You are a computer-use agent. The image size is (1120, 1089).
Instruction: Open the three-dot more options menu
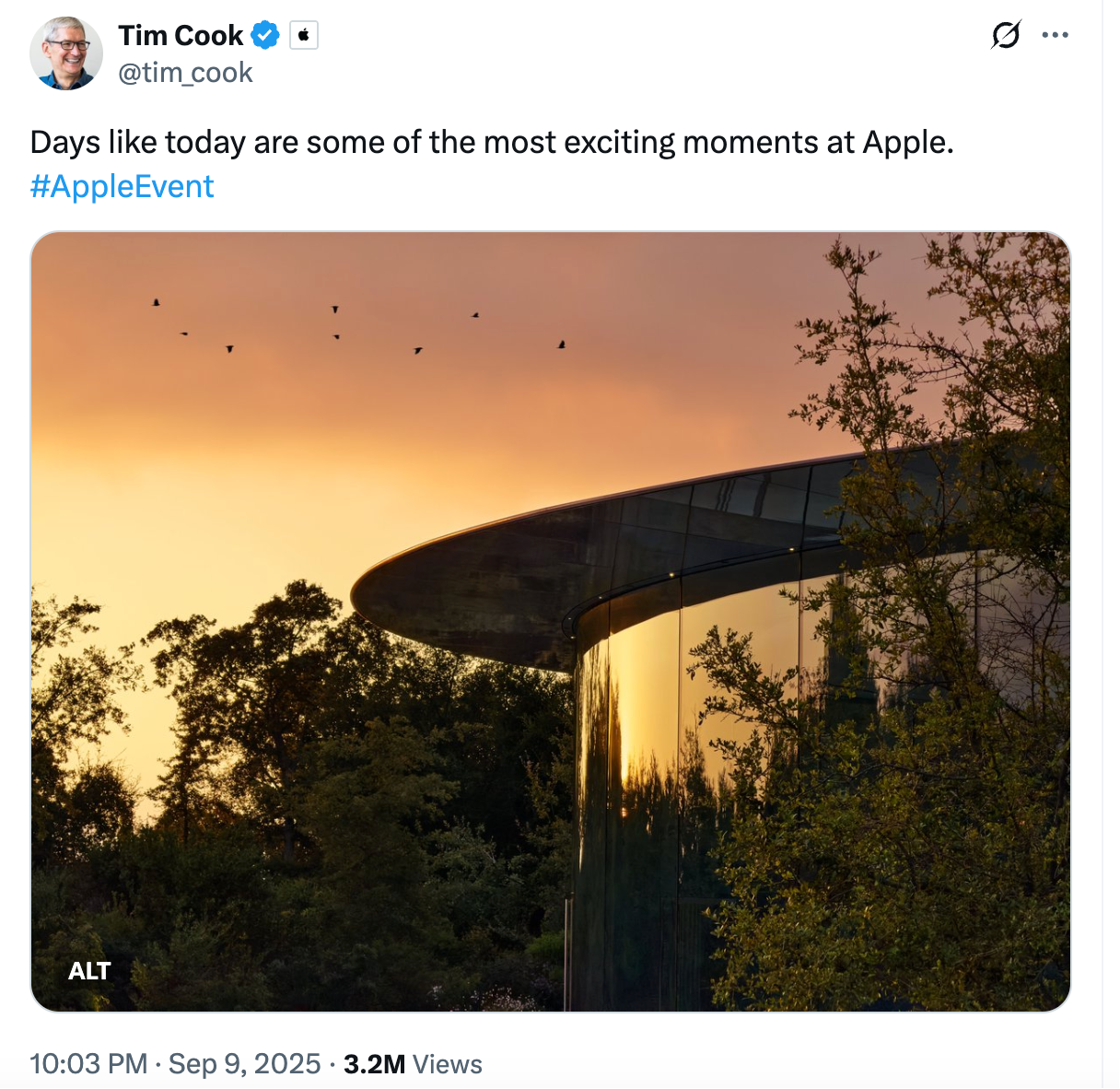[x=1055, y=35]
